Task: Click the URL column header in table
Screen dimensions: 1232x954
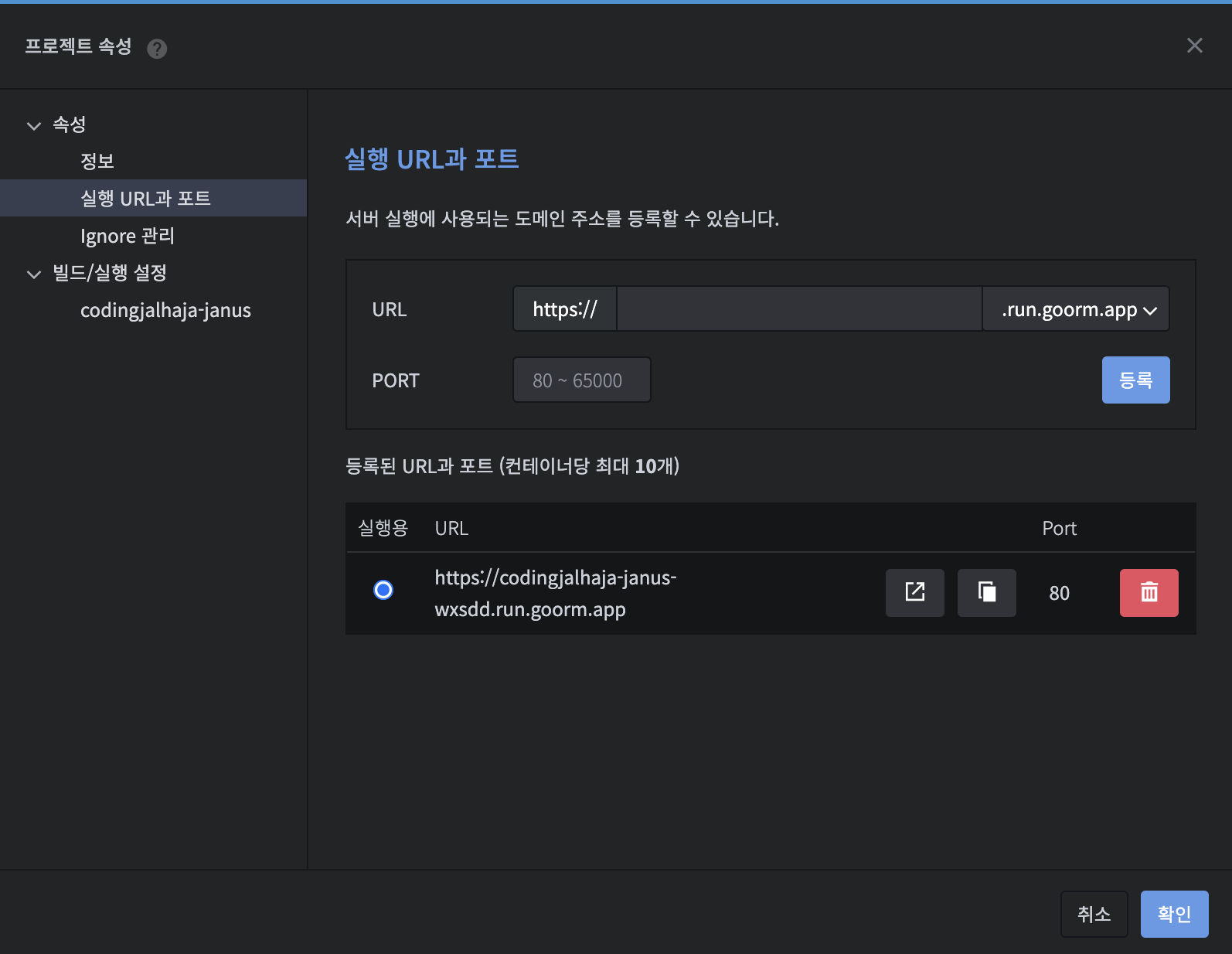Action: [x=451, y=528]
